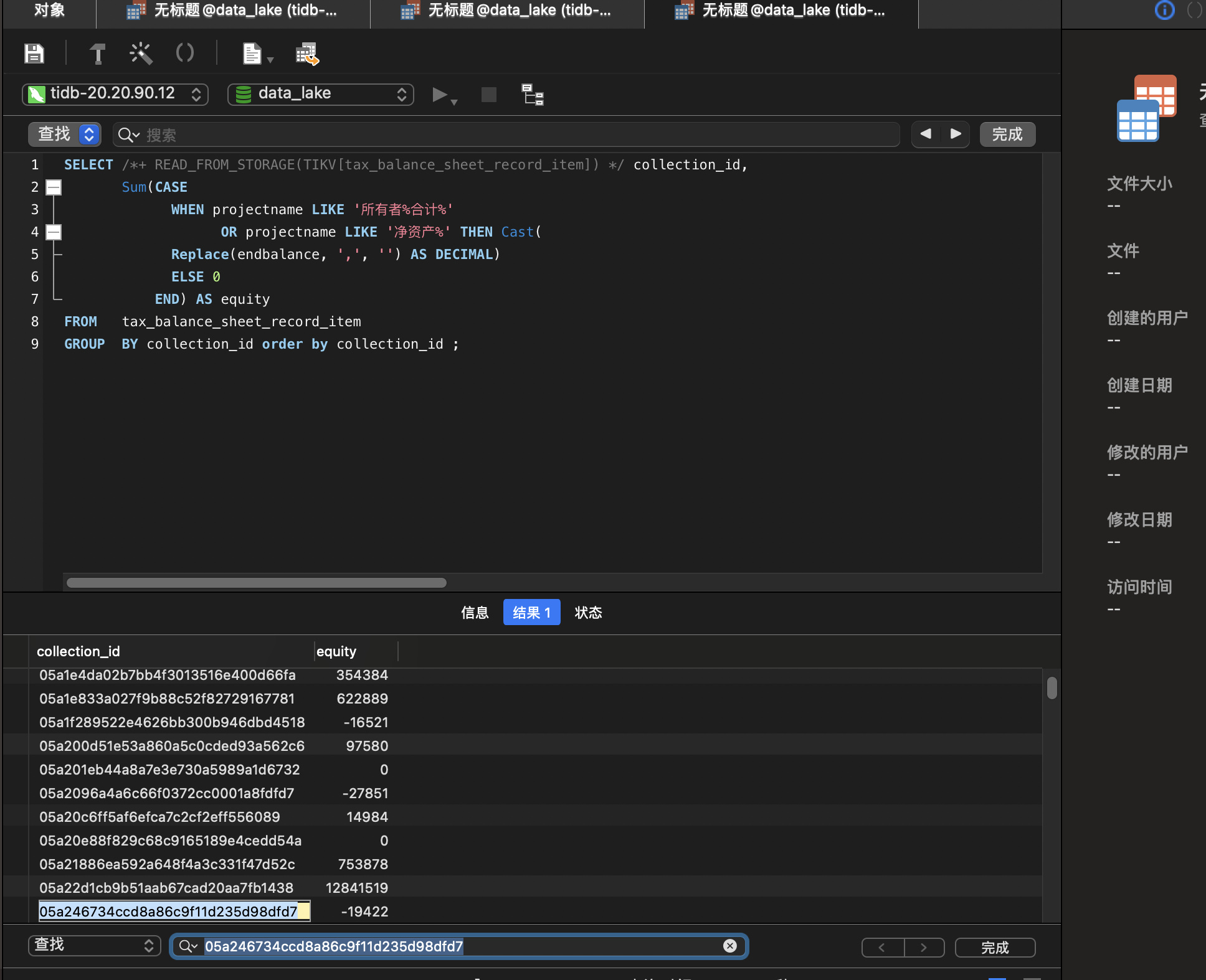Clear the result search field text
1206x980 pixels.
[x=730, y=946]
